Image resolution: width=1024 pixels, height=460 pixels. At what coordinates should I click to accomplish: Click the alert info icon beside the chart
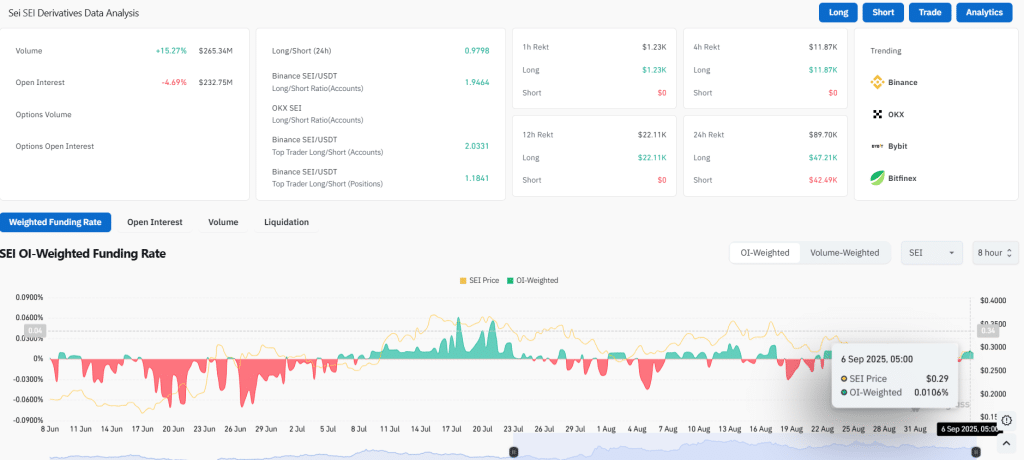coord(1006,420)
